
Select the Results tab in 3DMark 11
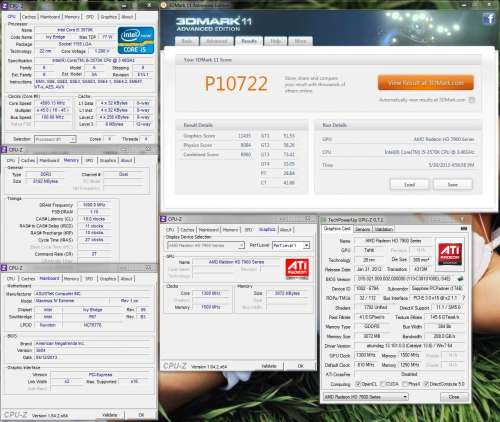(x=249, y=41)
